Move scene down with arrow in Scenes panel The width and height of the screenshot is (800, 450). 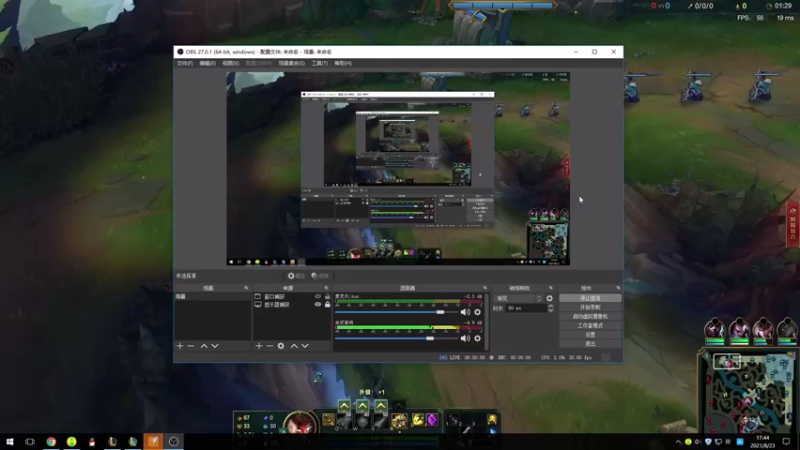215,346
